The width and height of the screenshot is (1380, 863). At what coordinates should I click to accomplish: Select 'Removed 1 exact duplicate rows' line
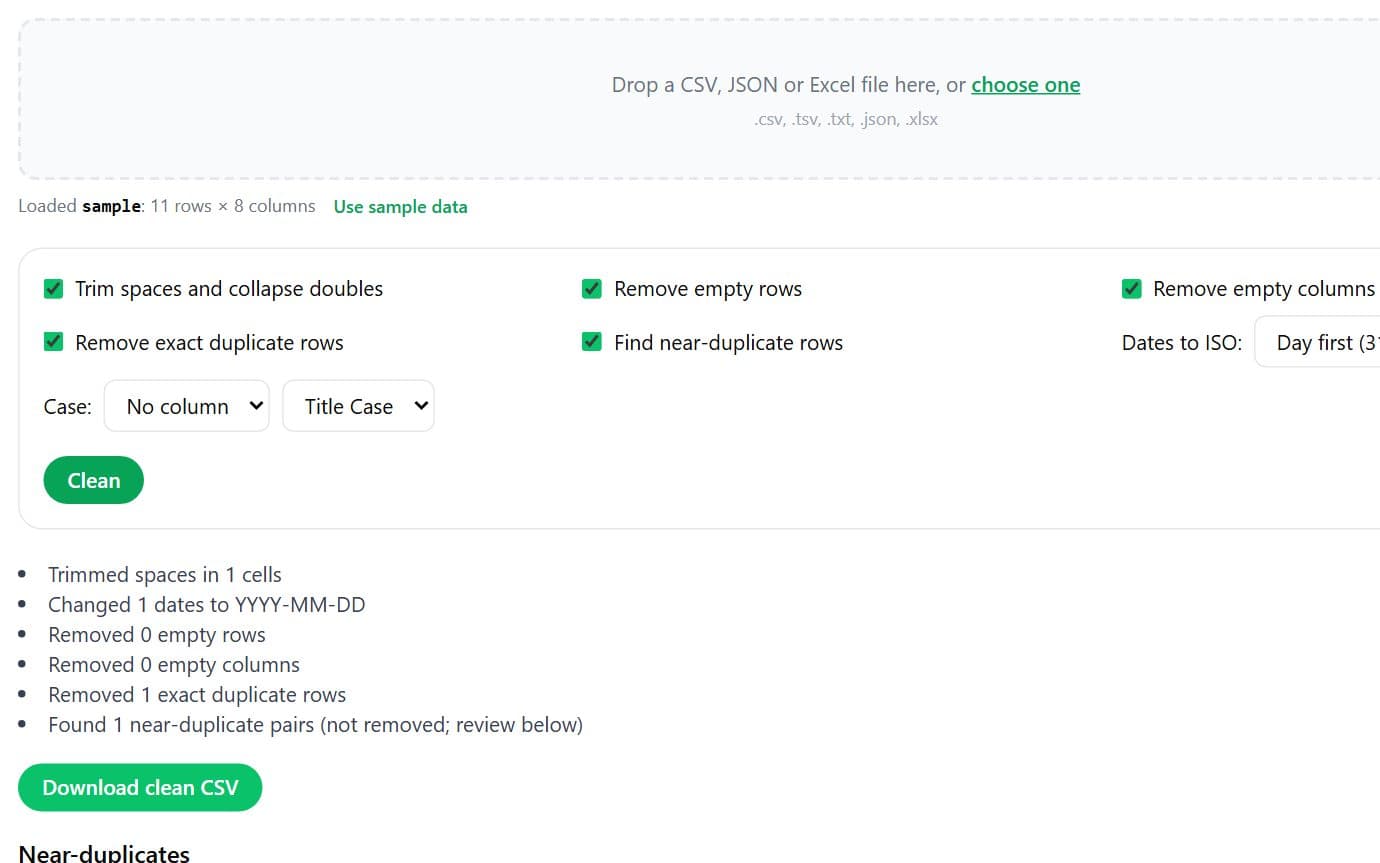click(x=197, y=695)
